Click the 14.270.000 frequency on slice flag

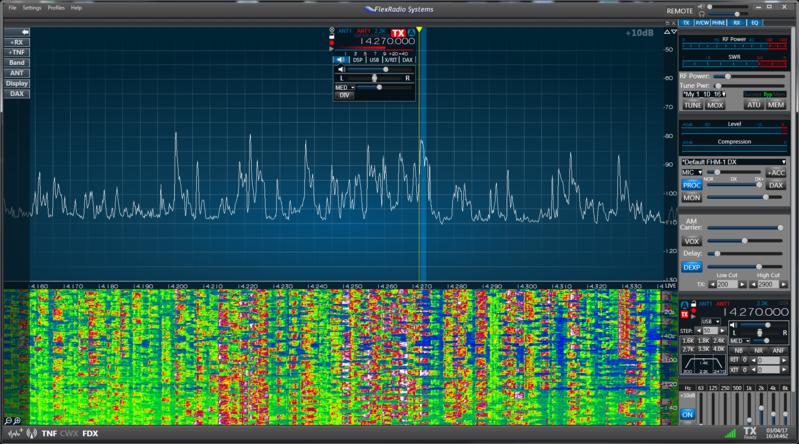click(x=387, y=41)
